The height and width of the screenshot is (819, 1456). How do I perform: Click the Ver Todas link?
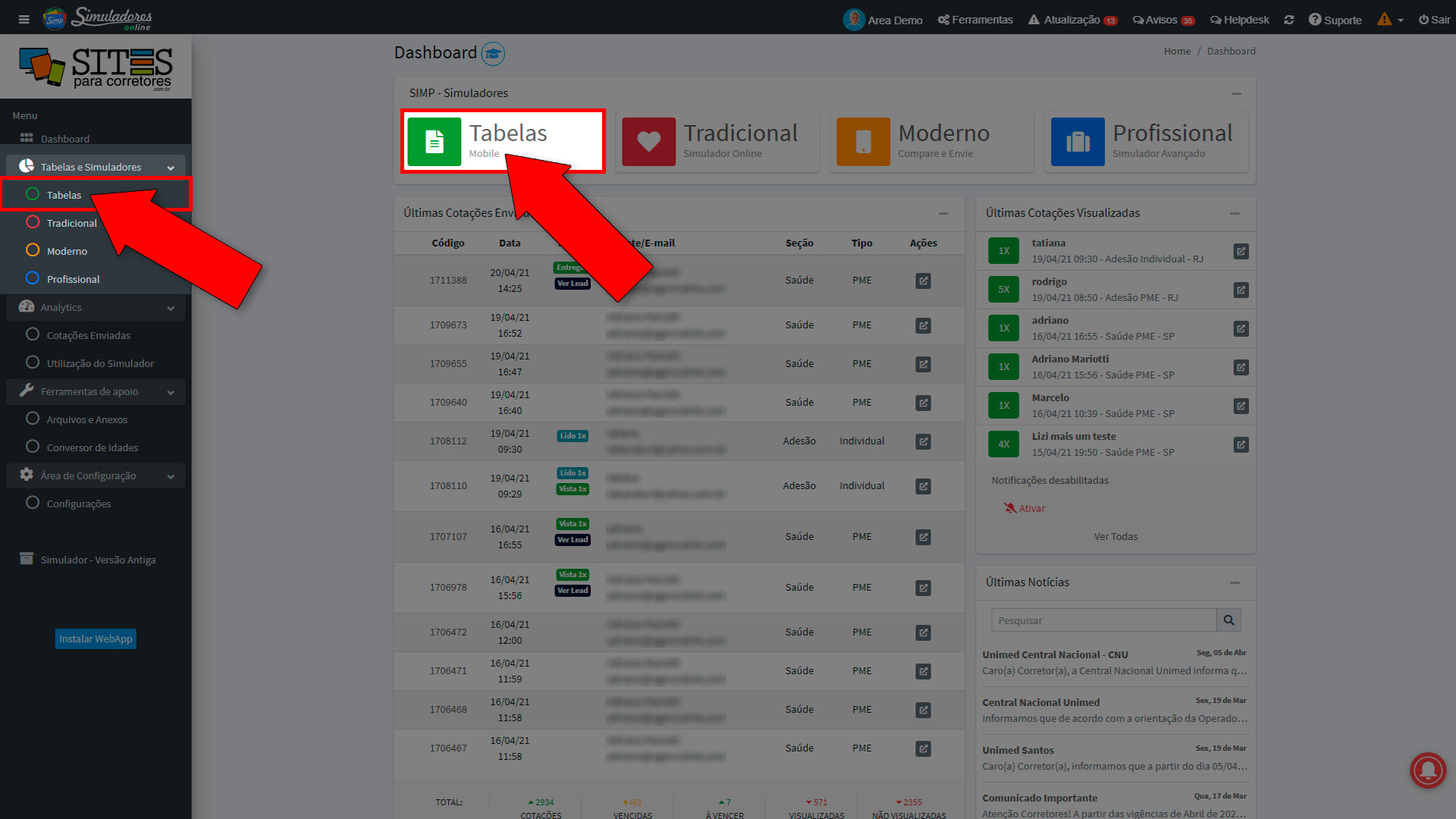(x=1115, y=536)
